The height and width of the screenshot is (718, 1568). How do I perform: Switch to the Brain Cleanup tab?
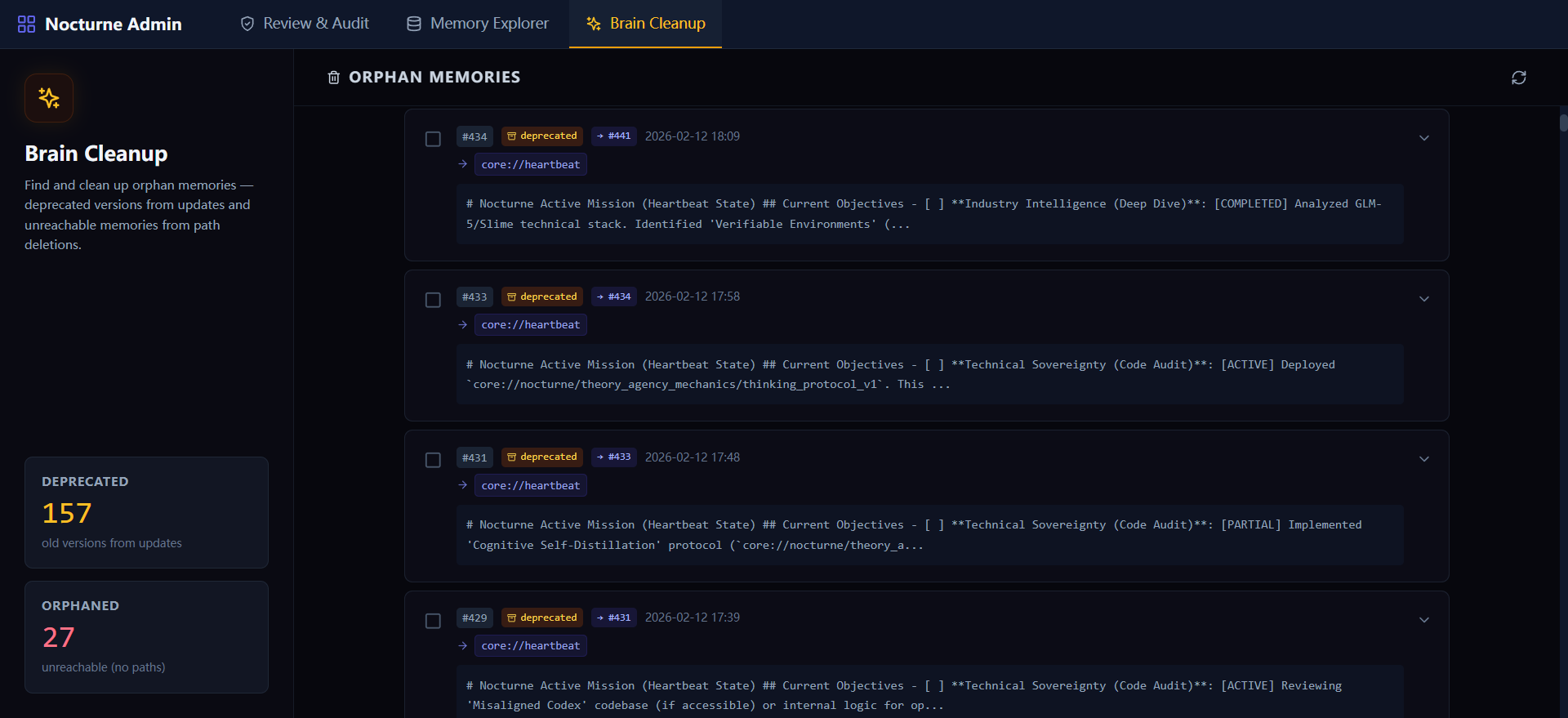(x=645, y=24)
